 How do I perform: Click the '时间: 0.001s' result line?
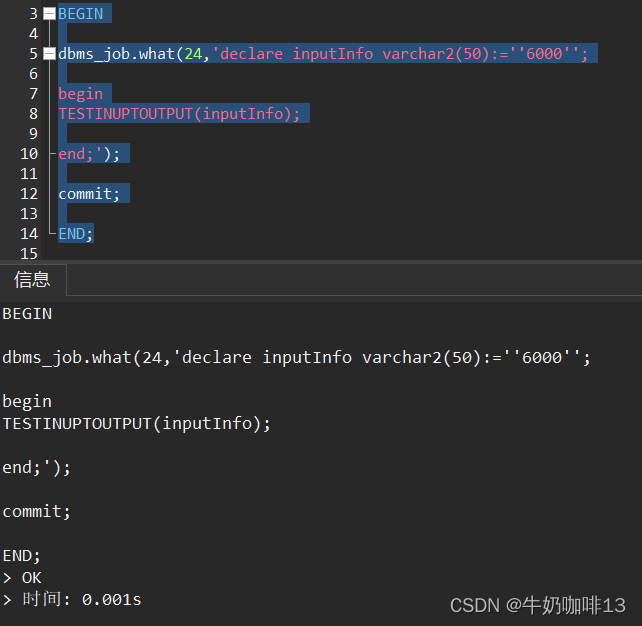[x=72, y=600]
